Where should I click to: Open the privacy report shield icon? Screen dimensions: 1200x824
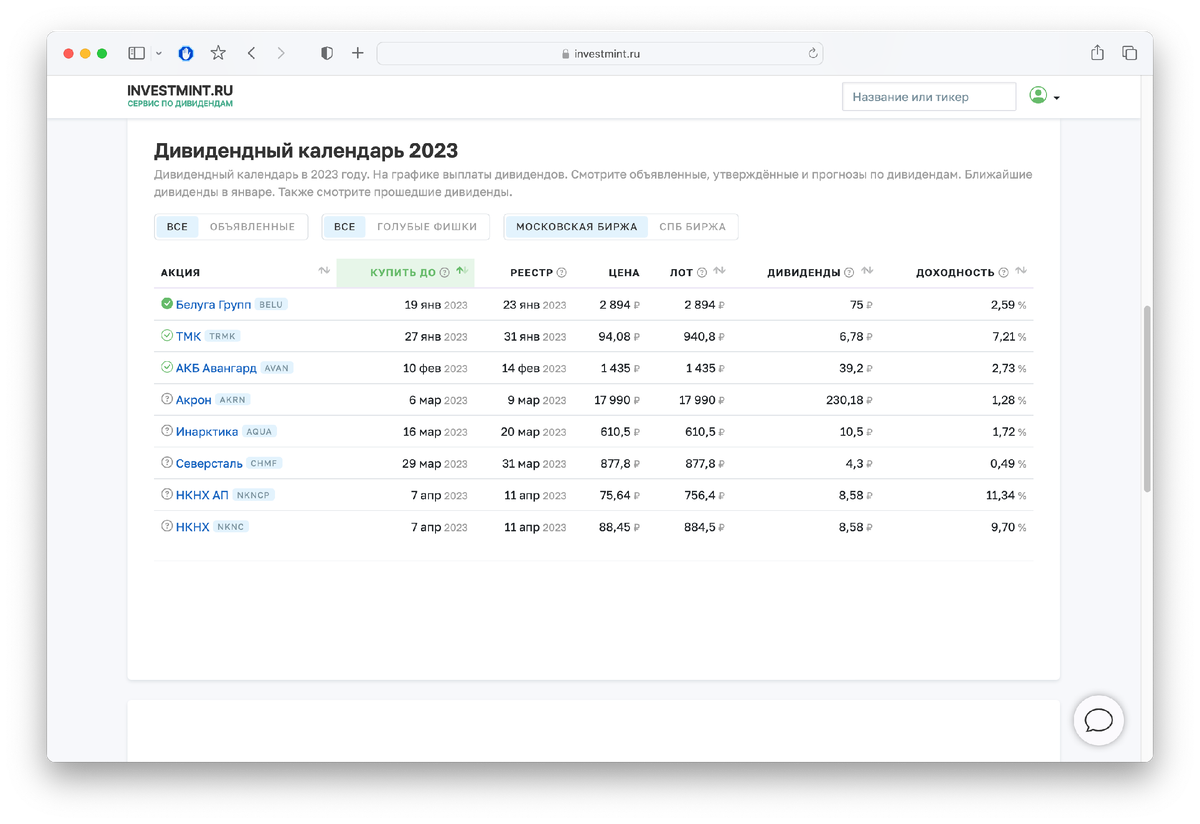tap(326, 53)
